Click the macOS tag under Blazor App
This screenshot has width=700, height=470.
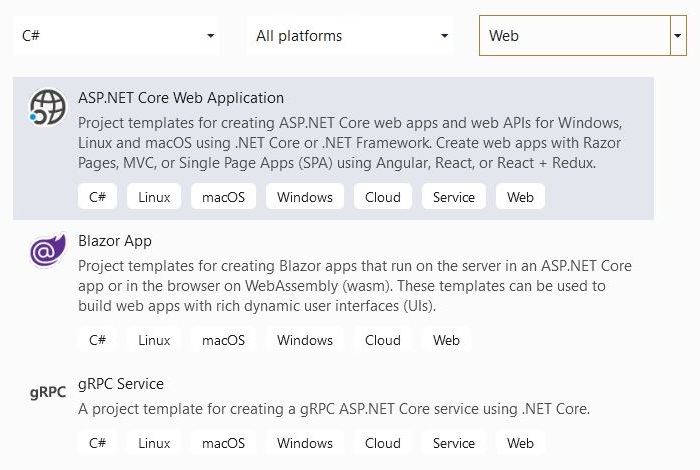point(223,340)
